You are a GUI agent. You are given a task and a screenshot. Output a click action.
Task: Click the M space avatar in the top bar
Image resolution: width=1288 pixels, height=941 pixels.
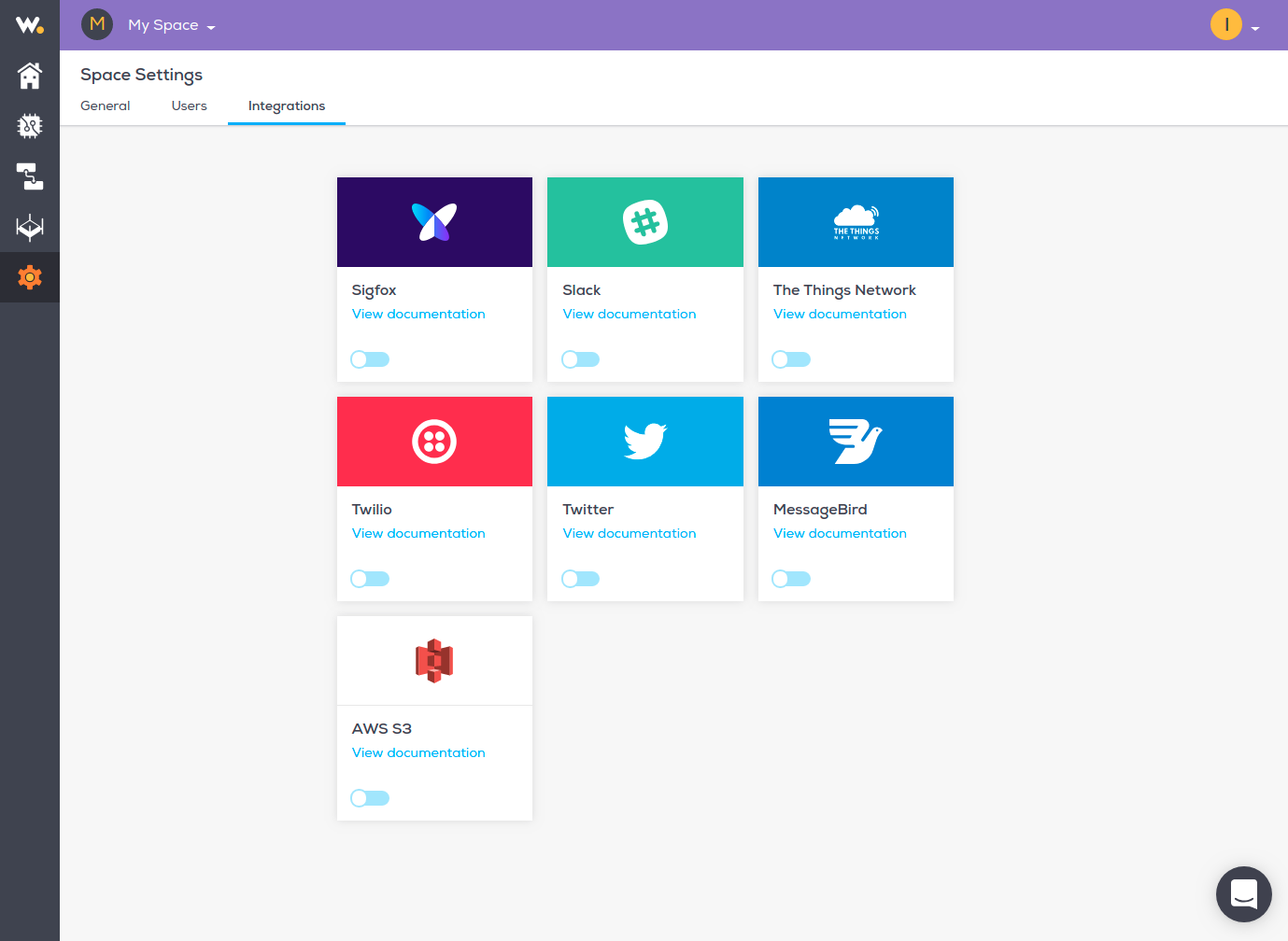pos(97,24)
